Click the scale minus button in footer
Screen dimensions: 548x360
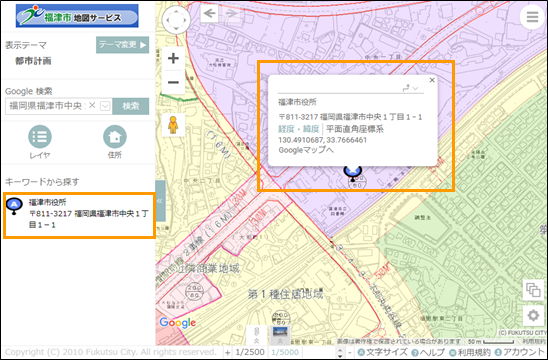pos(349,353)
